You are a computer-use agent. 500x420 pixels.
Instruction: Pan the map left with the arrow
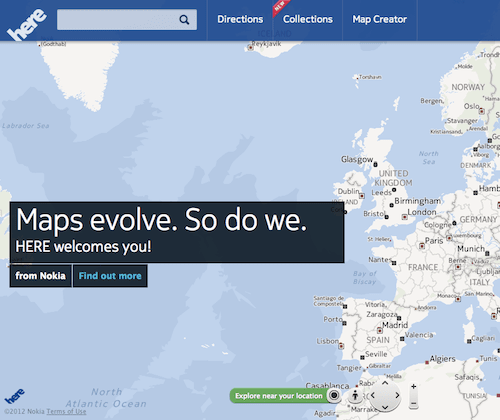tap(373, 395)
